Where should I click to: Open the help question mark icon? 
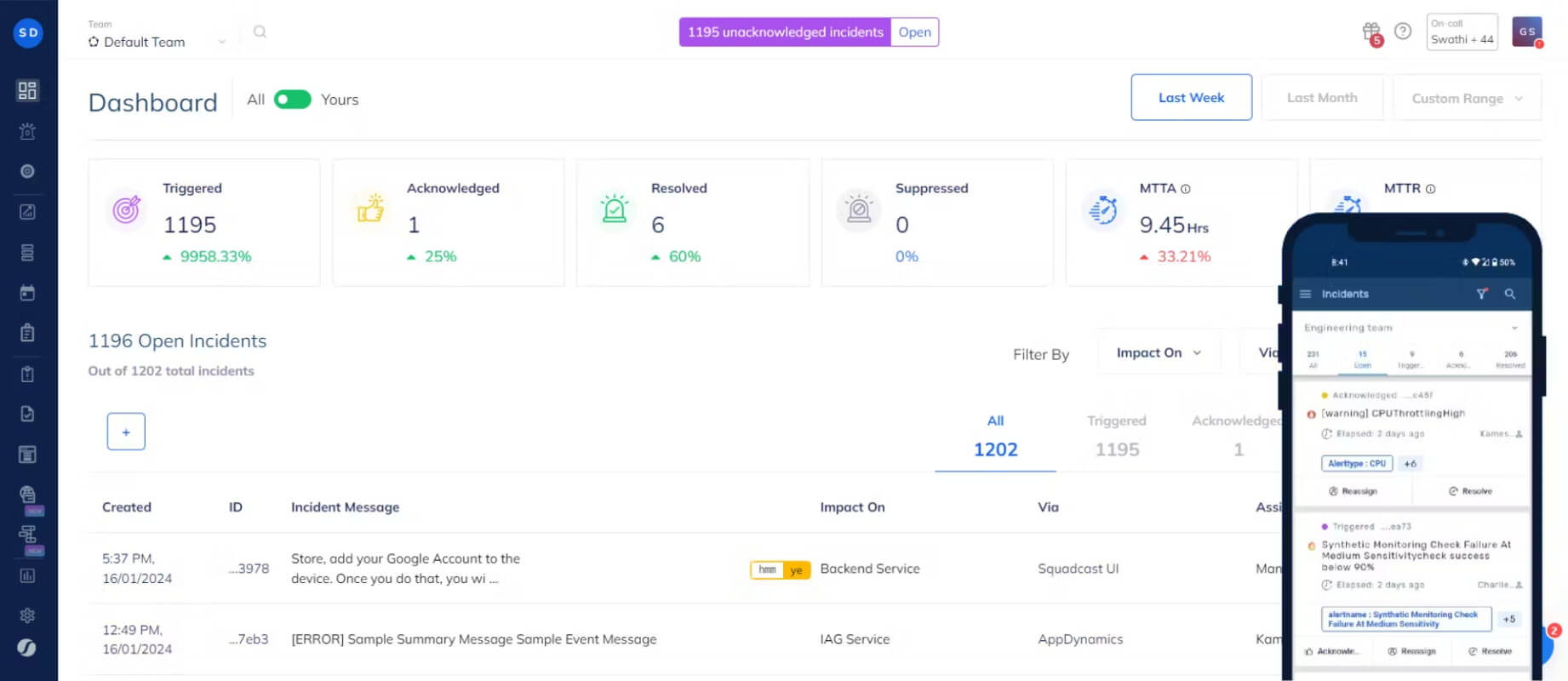coord(1403,31)
